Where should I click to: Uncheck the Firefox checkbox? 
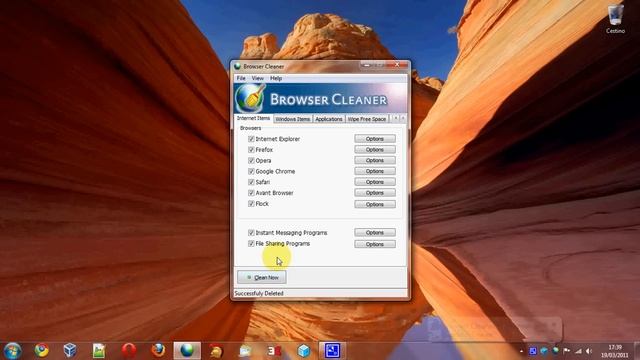[x=251, y=150]
